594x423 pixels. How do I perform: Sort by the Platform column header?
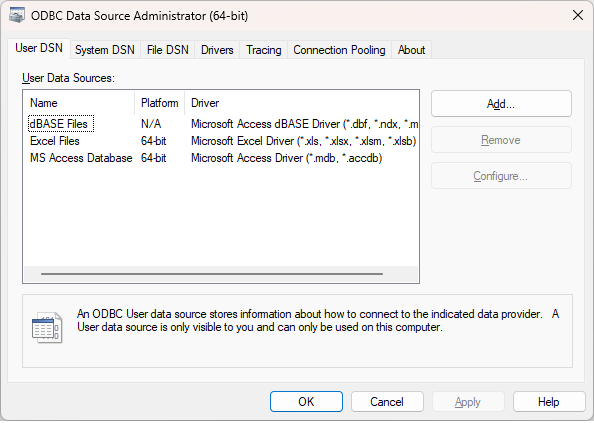159,103
